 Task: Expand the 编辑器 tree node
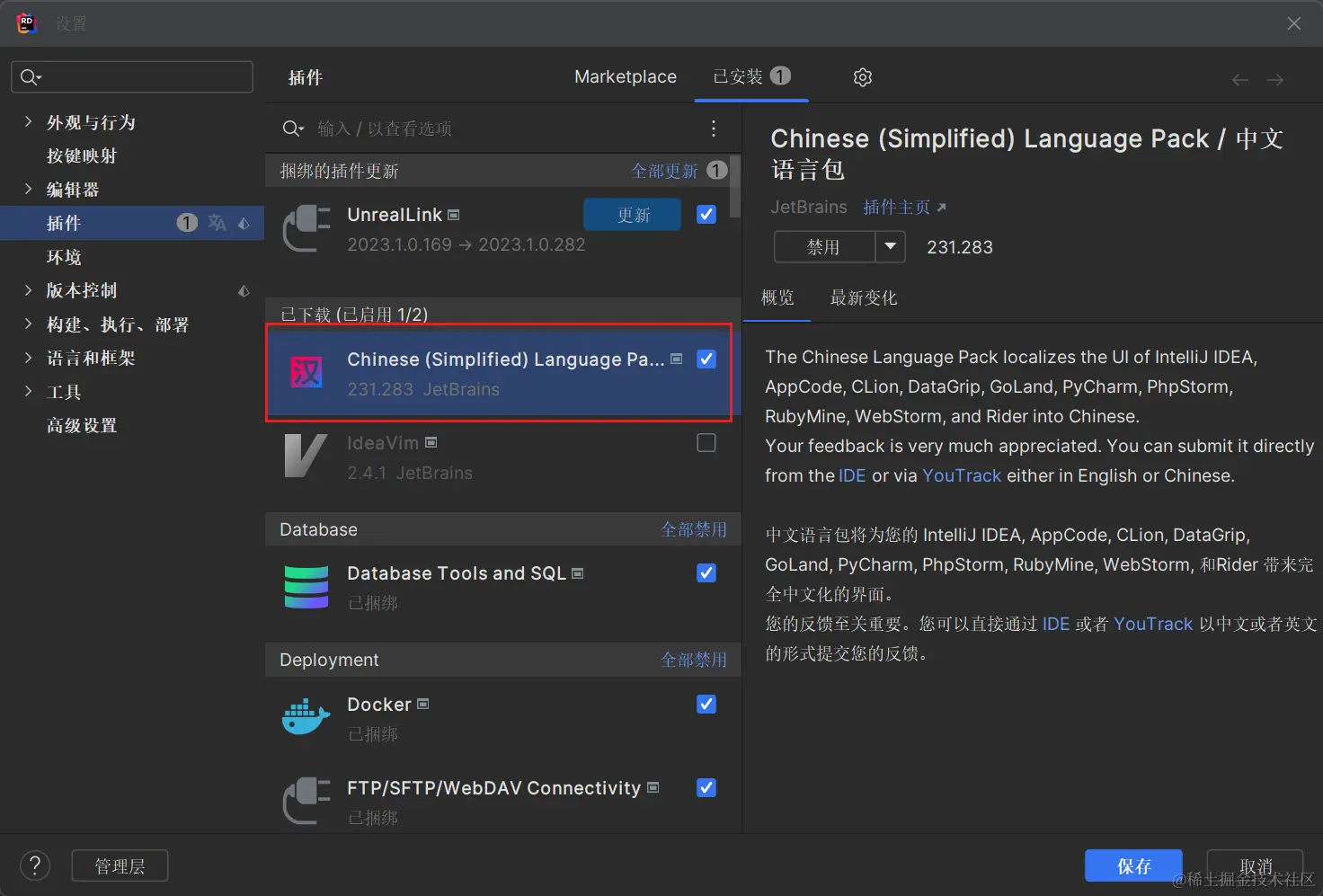[28, 189]
